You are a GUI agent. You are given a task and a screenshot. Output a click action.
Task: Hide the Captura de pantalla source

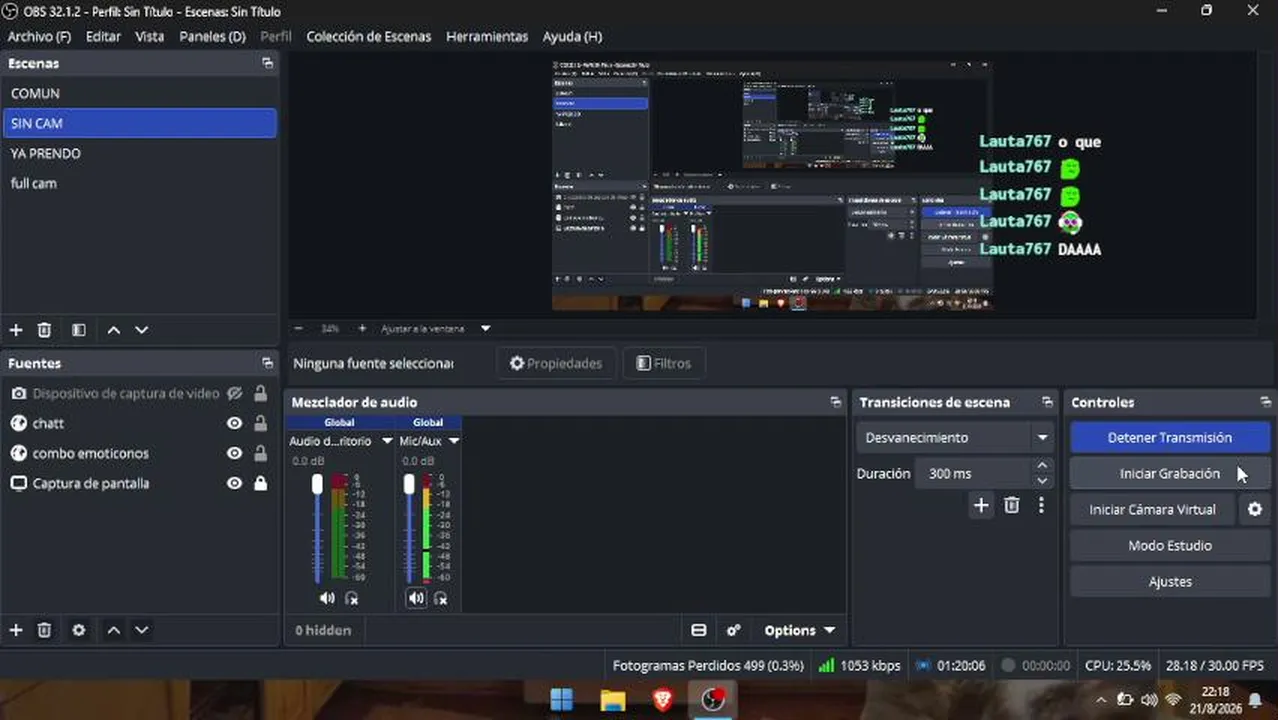click(234, 484)
